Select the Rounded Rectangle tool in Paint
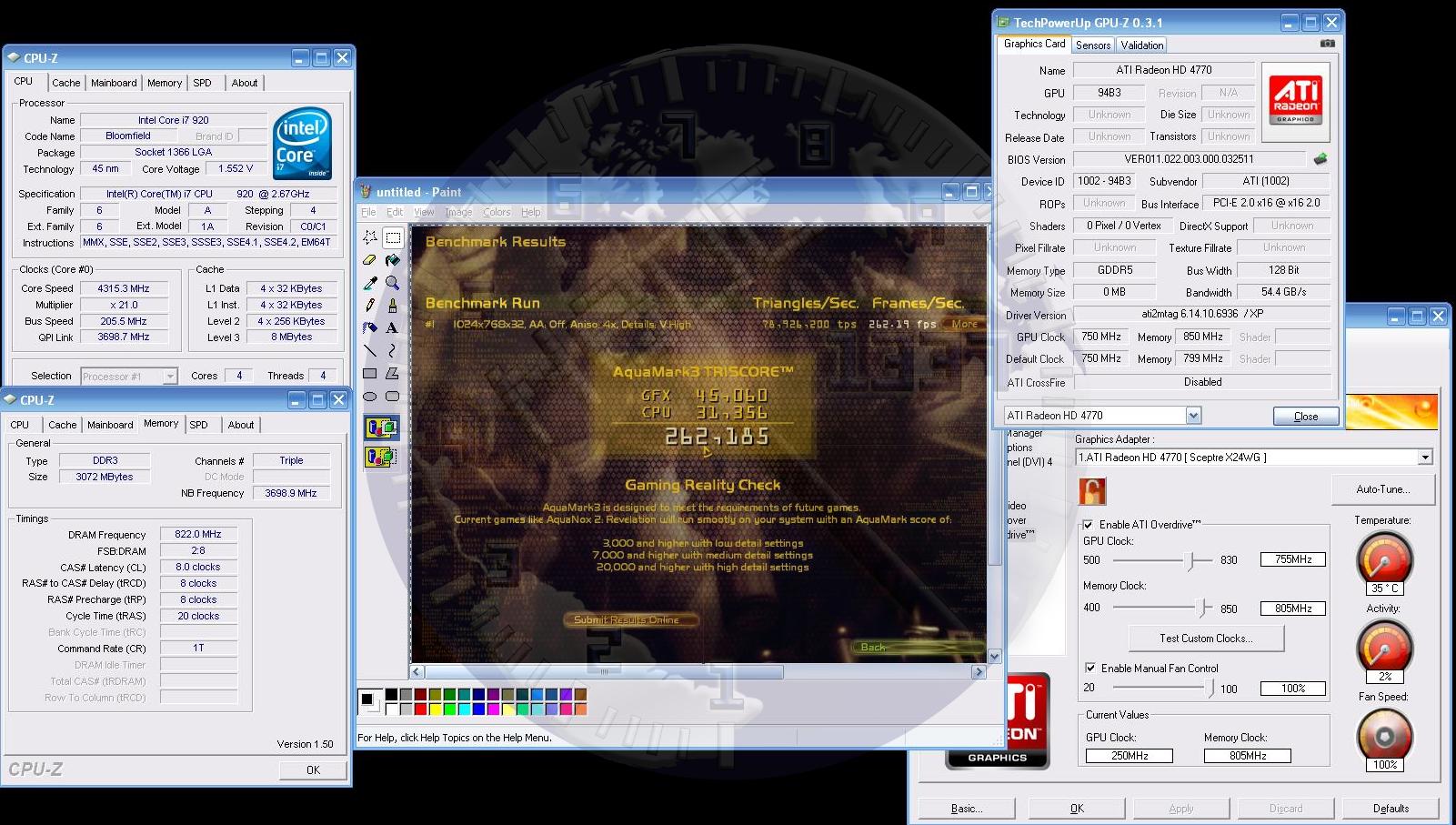This screenshot has height=825, width=1456. (x=392, y=396)
